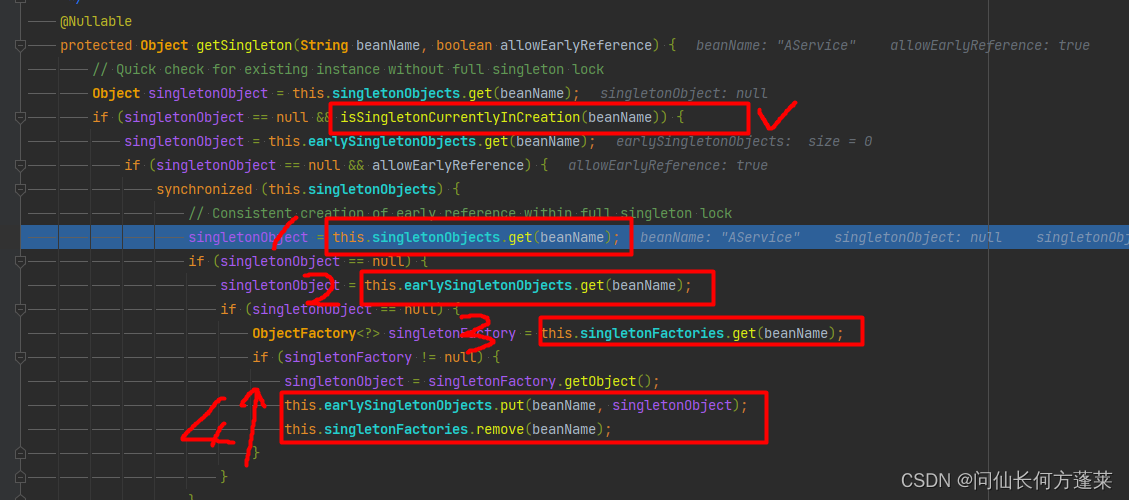Collapse the getSingleton method fold marker
Viewport: 1129px width, 500px height.
(20, 45)
